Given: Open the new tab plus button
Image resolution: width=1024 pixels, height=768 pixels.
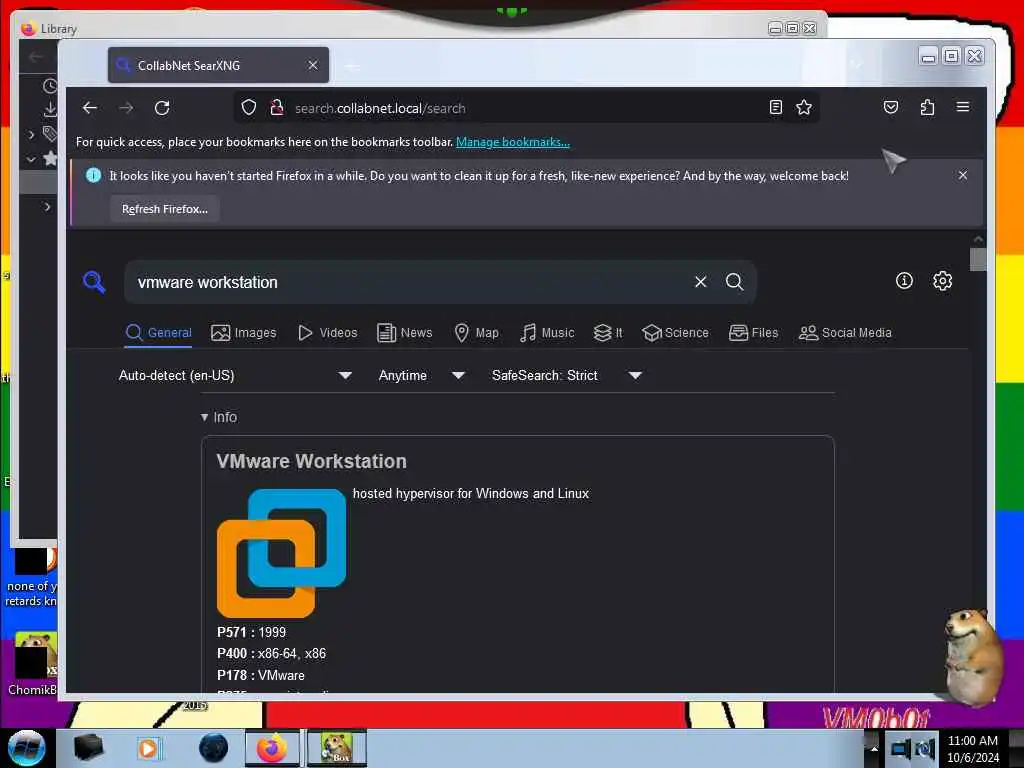Looking at the screenshot, I should (351, 65).
